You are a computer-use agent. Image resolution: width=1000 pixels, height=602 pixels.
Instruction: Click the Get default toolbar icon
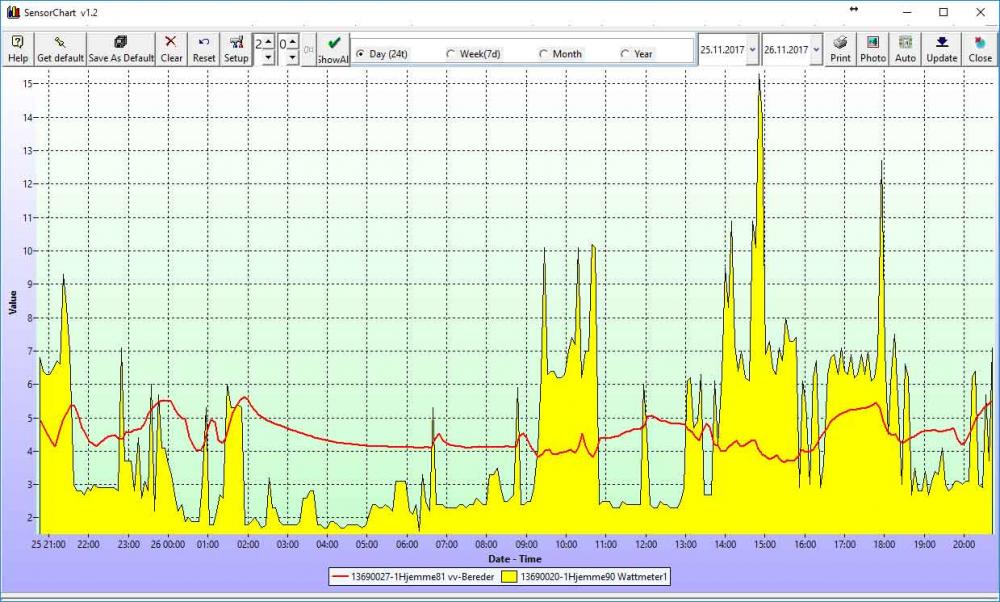(60, 49)
